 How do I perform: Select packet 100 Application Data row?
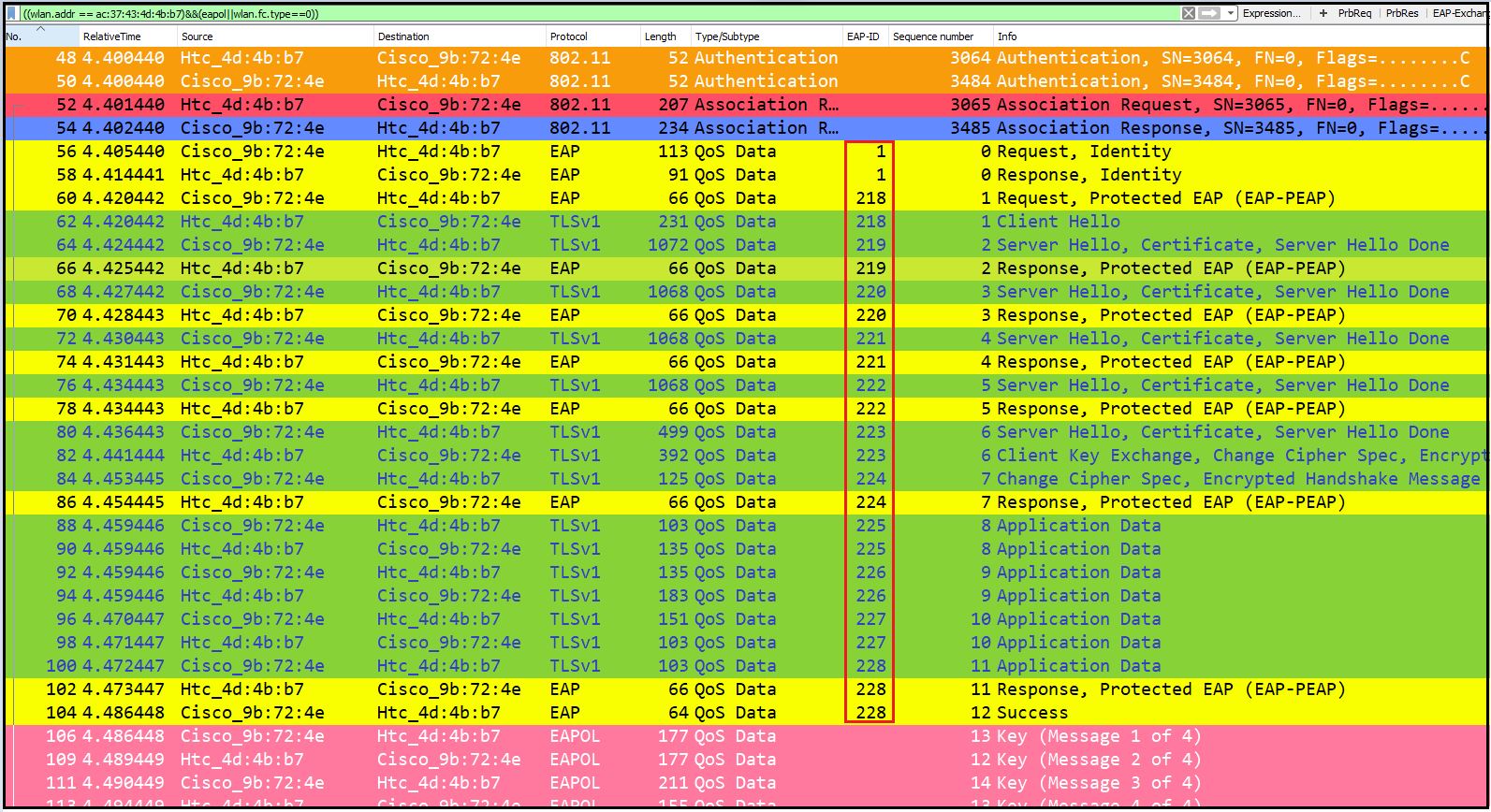[745, 666]
